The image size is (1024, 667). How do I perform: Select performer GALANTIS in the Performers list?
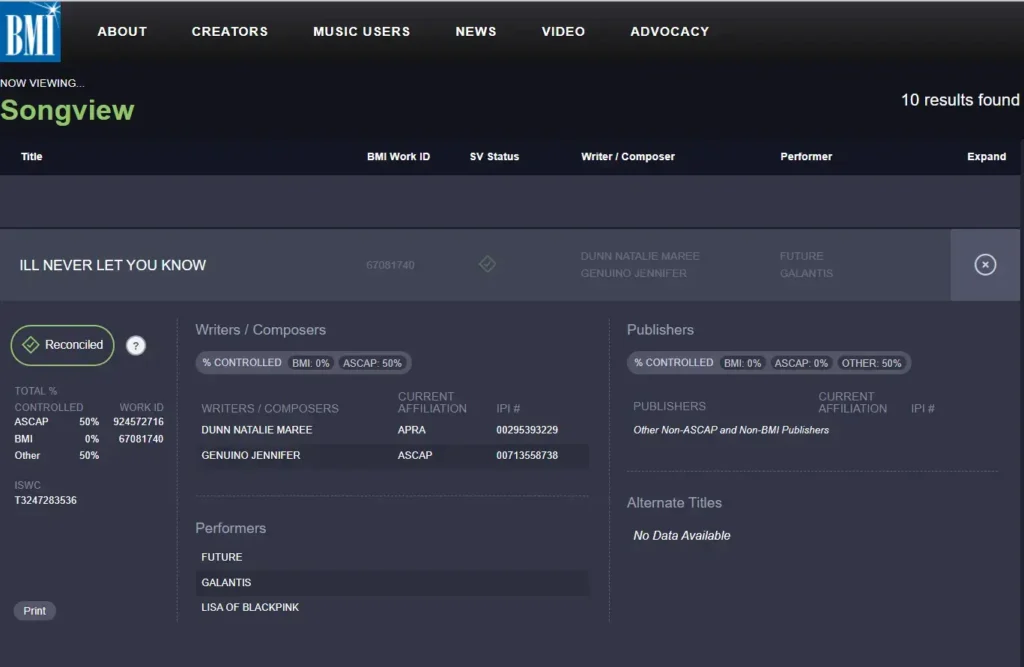pyautogui.click(x=226, y=582)
